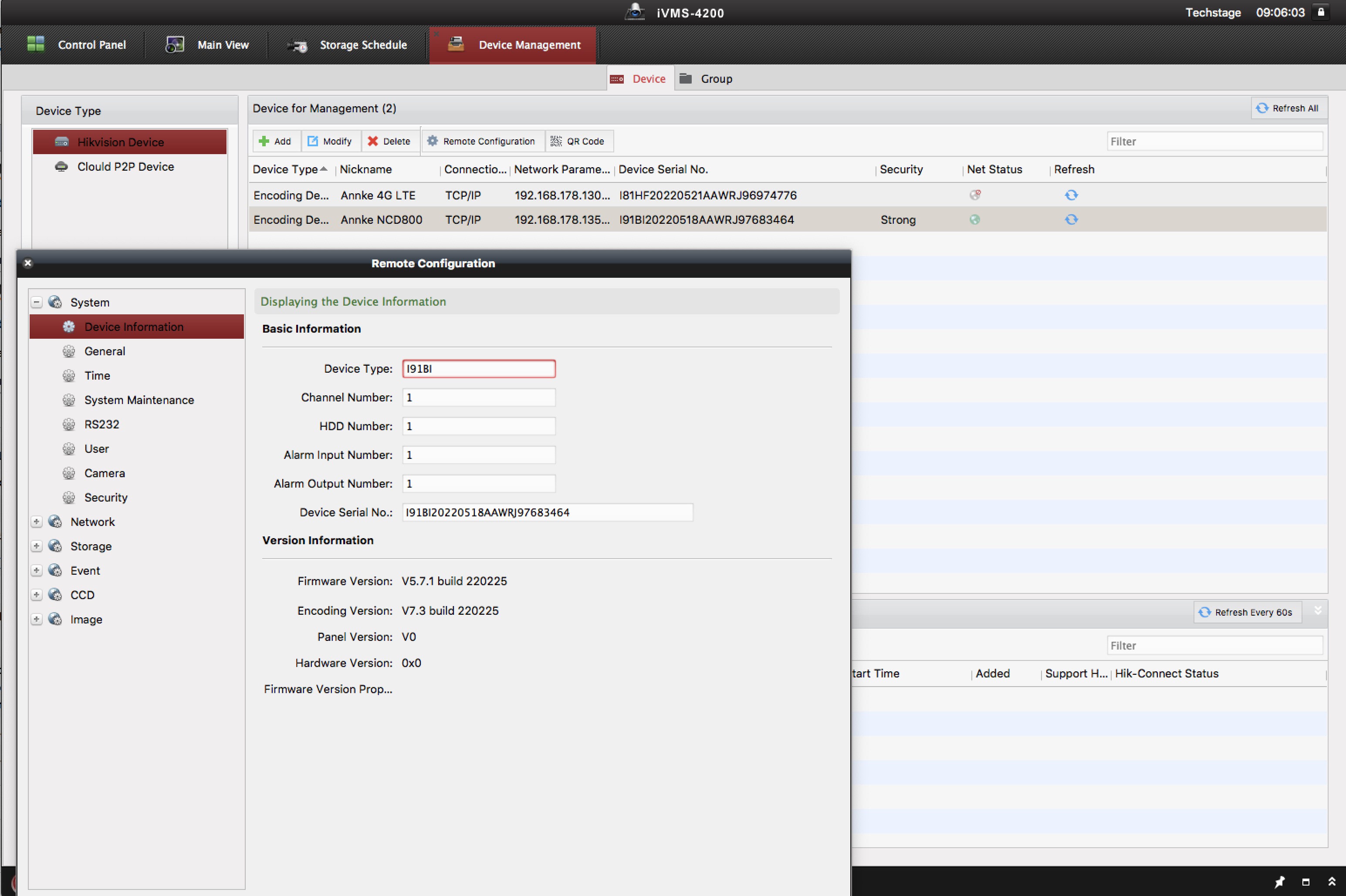Collapse the System tree node
Viewport: 1346px width, 896px height.
37,302
